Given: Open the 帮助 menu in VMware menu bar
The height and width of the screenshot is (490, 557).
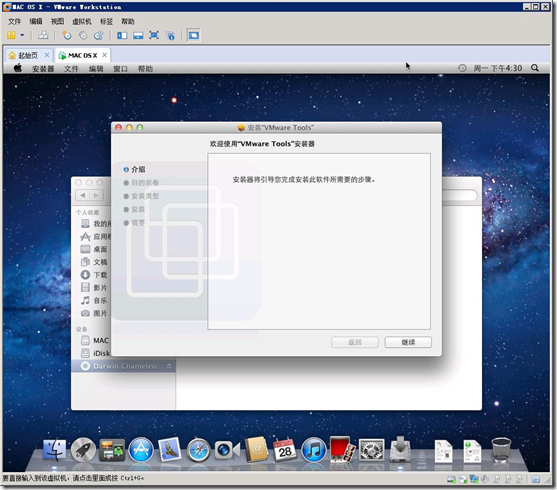Looking at the screenshot, I should tap(128, 21).
